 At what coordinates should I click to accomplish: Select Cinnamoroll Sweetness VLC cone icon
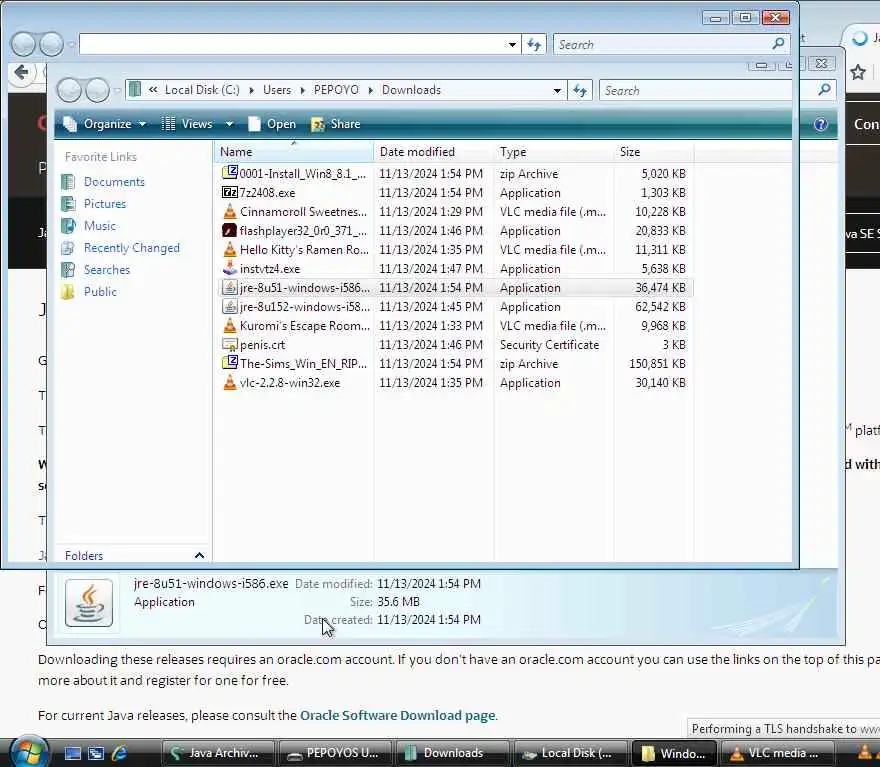pos(230,212)
